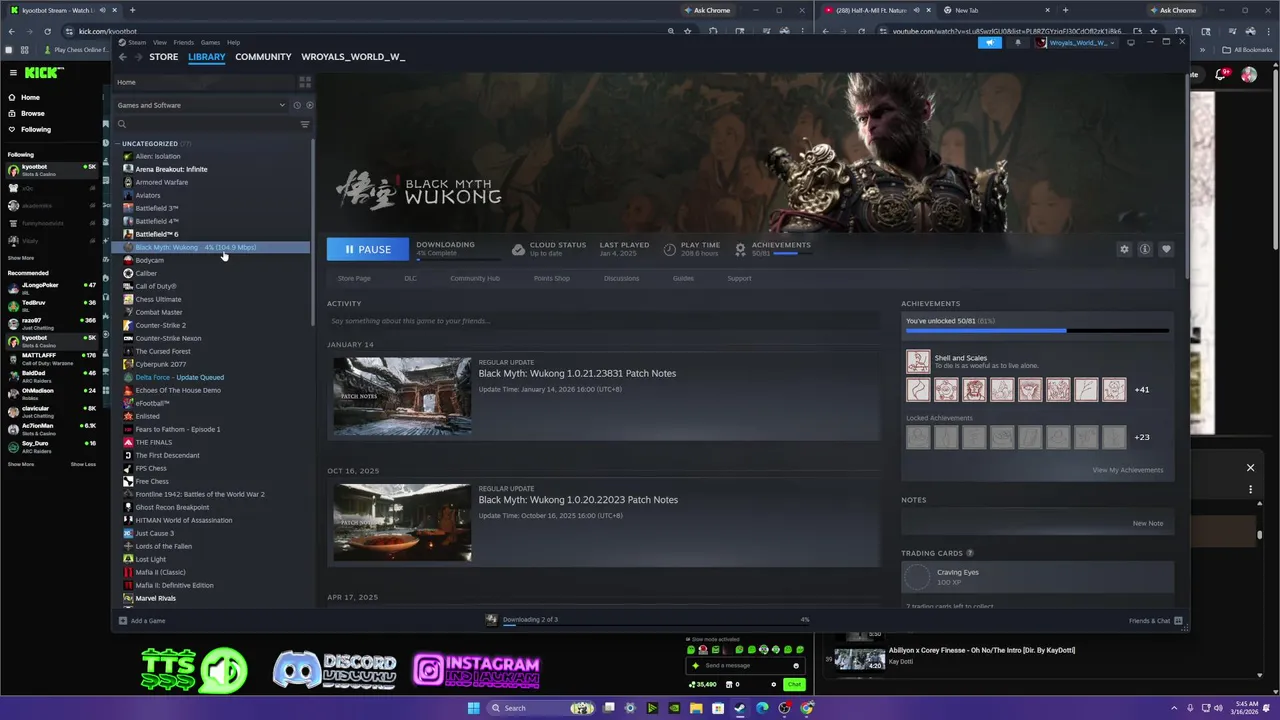This screenshot has width=1280, height=720.
Task: Click Show More under Kick Recommended
Action: coord(21,464)
